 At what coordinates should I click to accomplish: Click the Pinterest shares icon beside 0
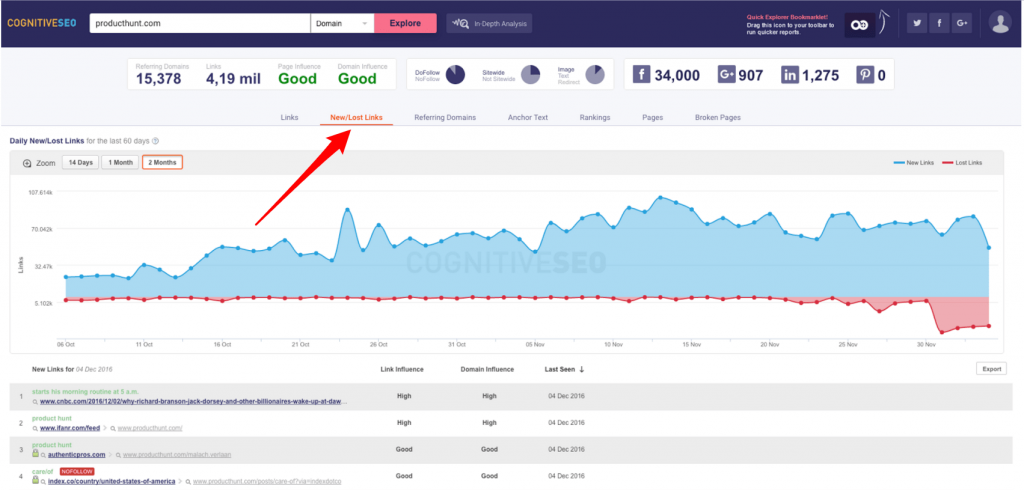865,75
